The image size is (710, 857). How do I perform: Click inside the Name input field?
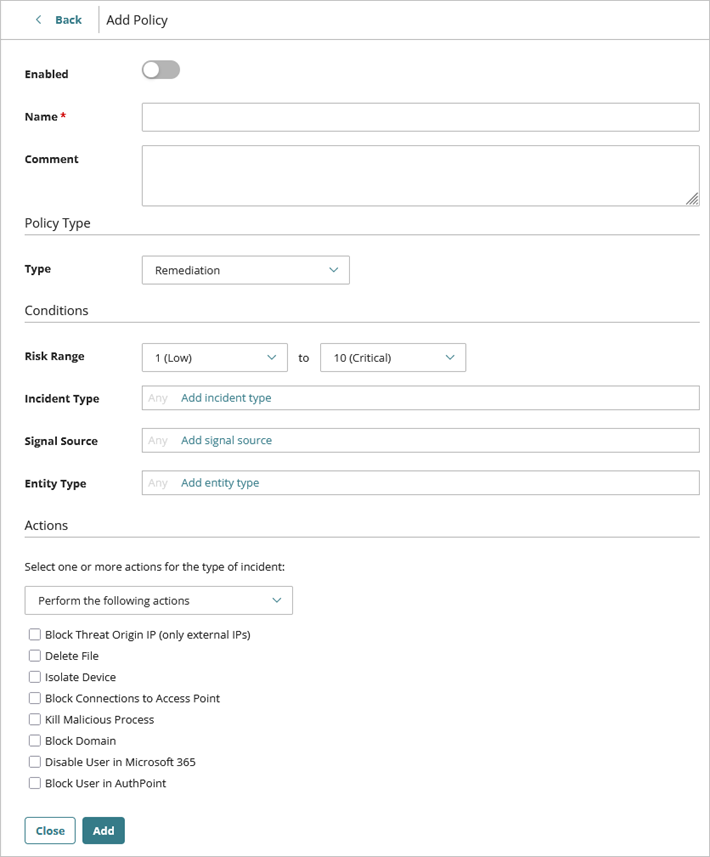420,117
